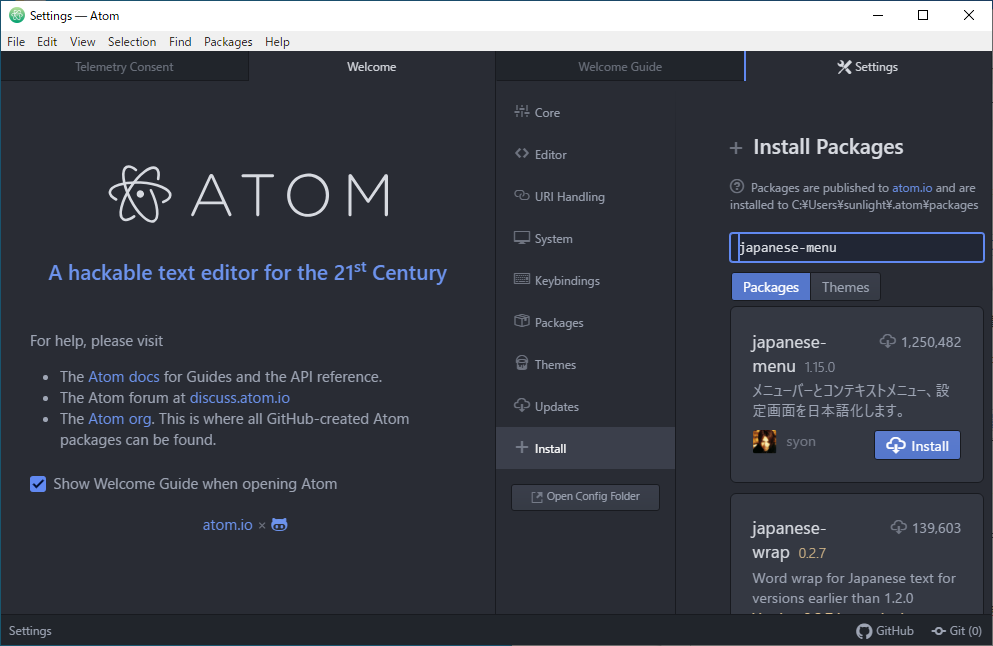
Task: Switch to the Welcome Guide tab
Action: pos(620,67)
